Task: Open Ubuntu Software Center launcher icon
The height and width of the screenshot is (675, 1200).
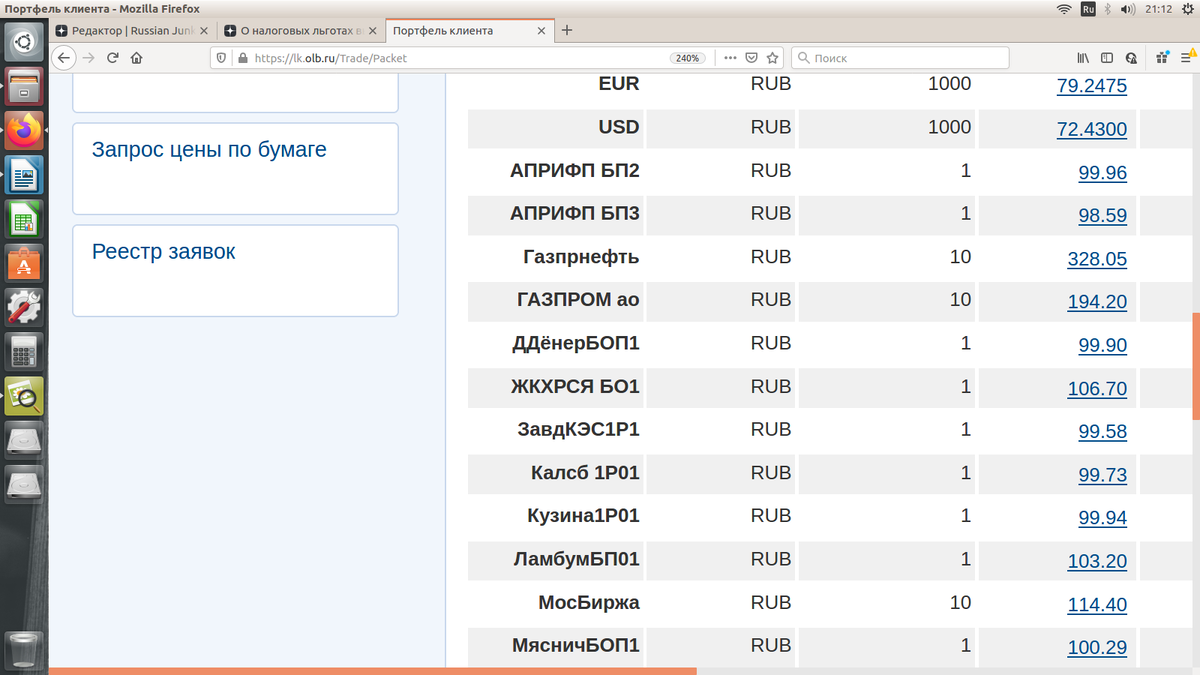Action: coord(24,262)
